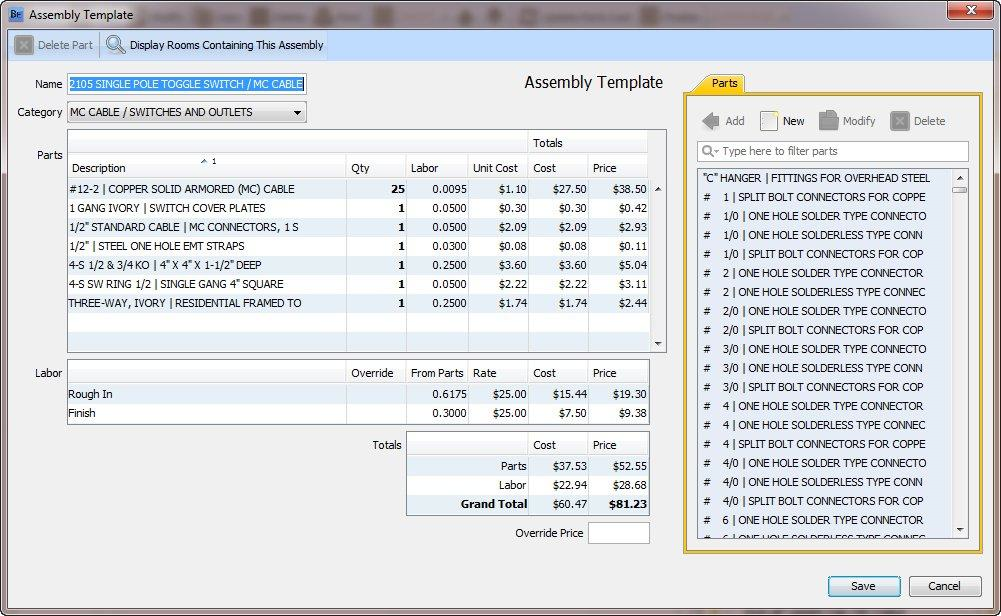Image resolution: width=1001 pixels, height=616 pixels.
Task: Select the Rough In labor row
Action: coord(200,394)
